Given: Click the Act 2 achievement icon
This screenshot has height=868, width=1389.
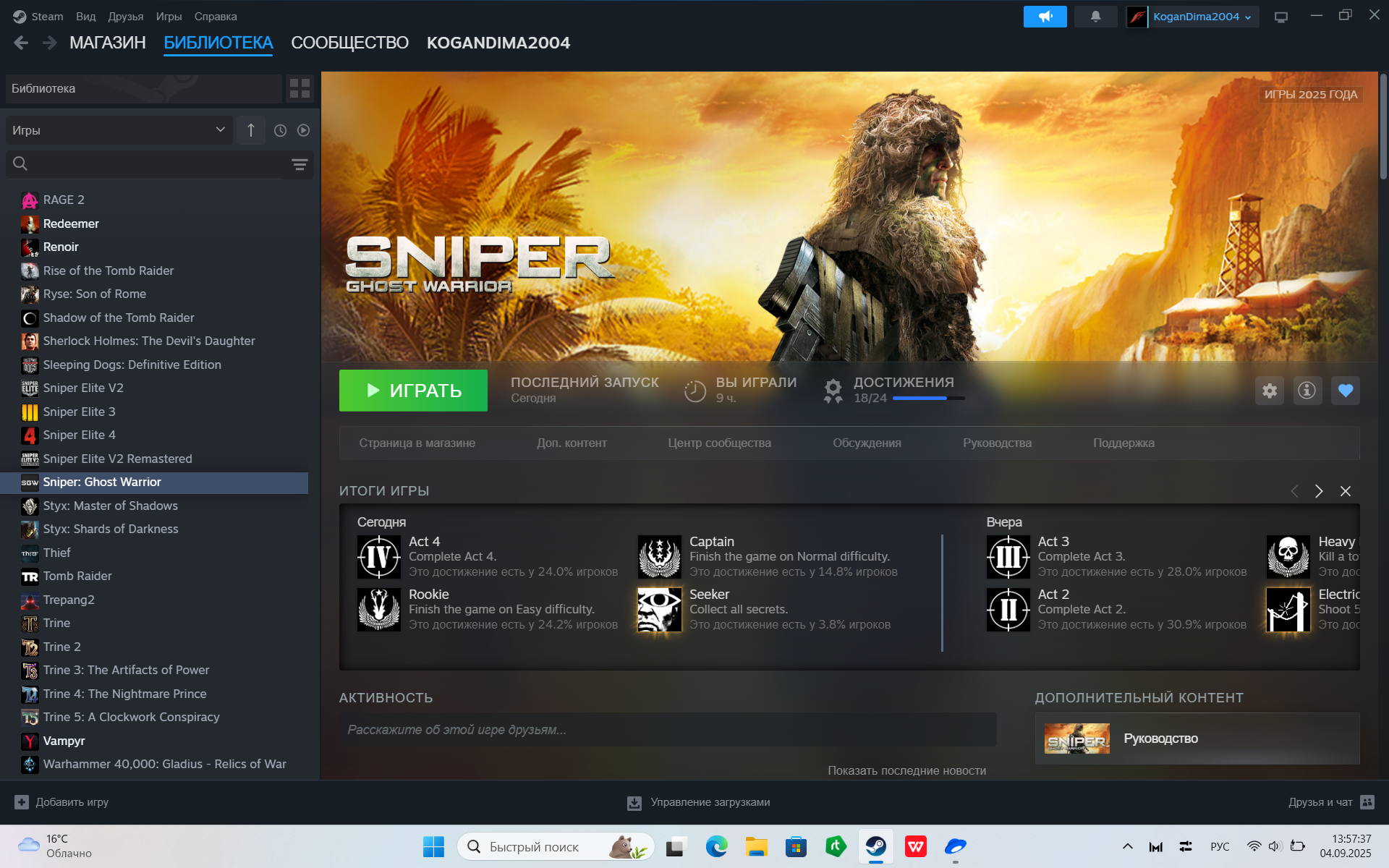Looking at the screenshot, I should click(x=1008, y=610).
